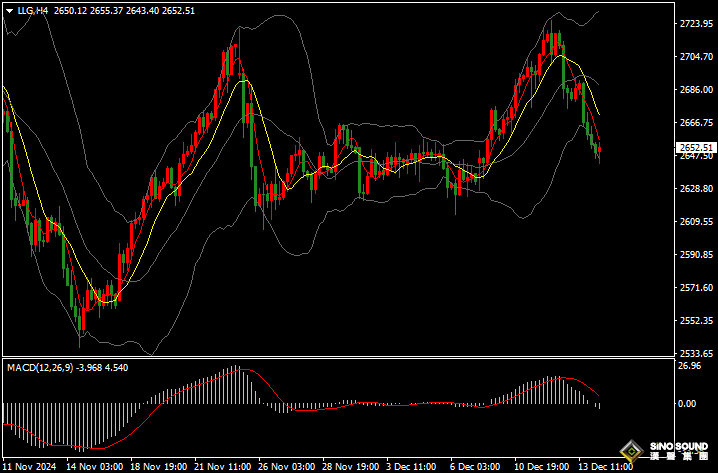Select the MACD(12,26,9) indicator label
Image resolution: width=718 pixels, height=473 pixels.
[x=40, y=368]
